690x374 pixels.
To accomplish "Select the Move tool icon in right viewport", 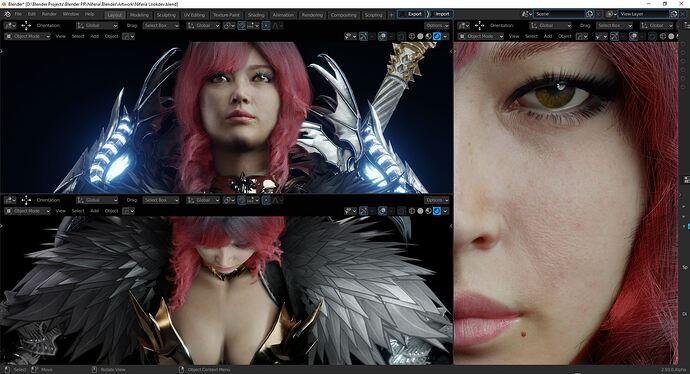I will click(480, 26).
